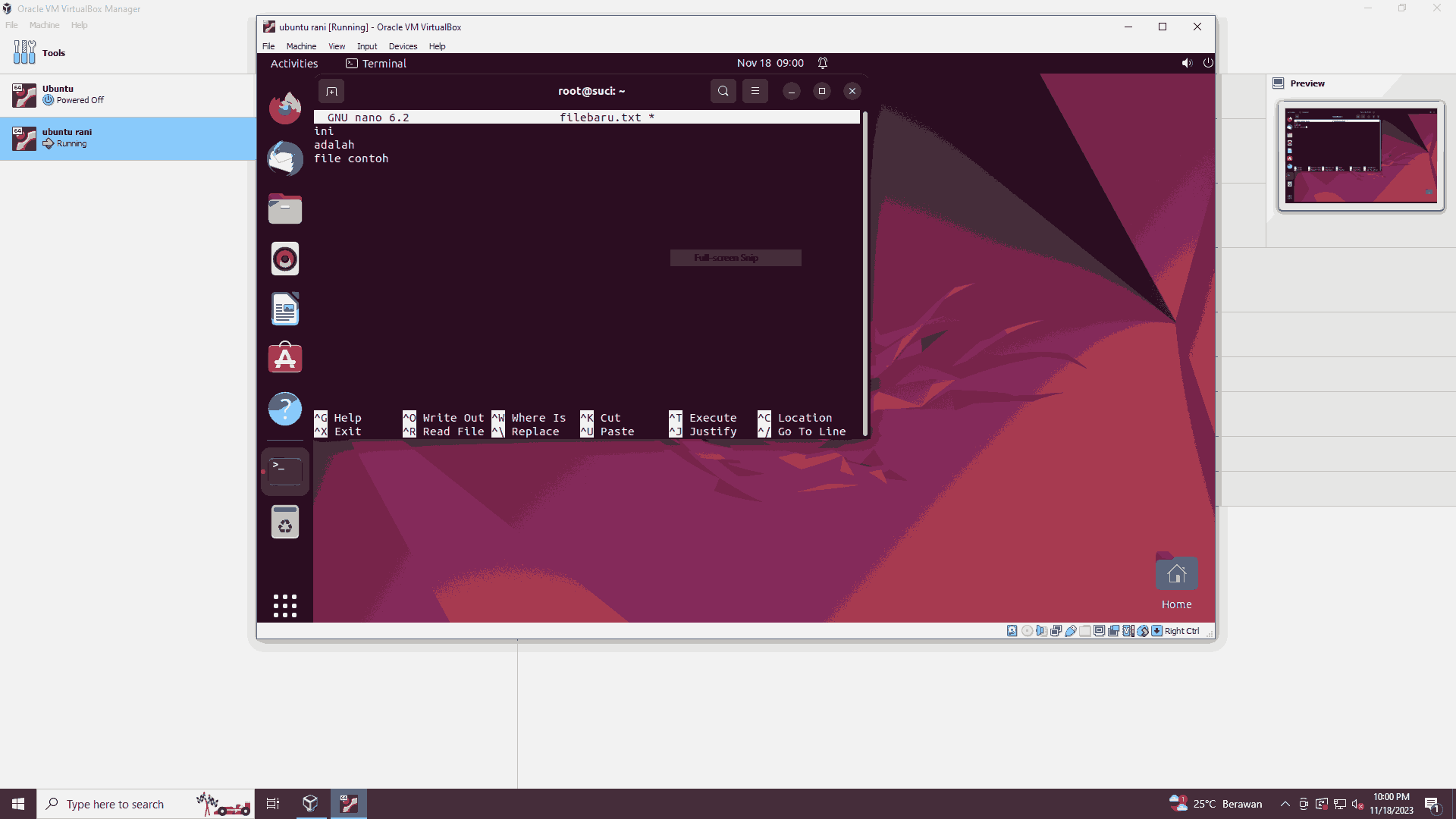Viewport: 1456px width, 819px height.
Task: Click the audio status indicator icon
Action: pyautogui.click(x=1041, y=631)
